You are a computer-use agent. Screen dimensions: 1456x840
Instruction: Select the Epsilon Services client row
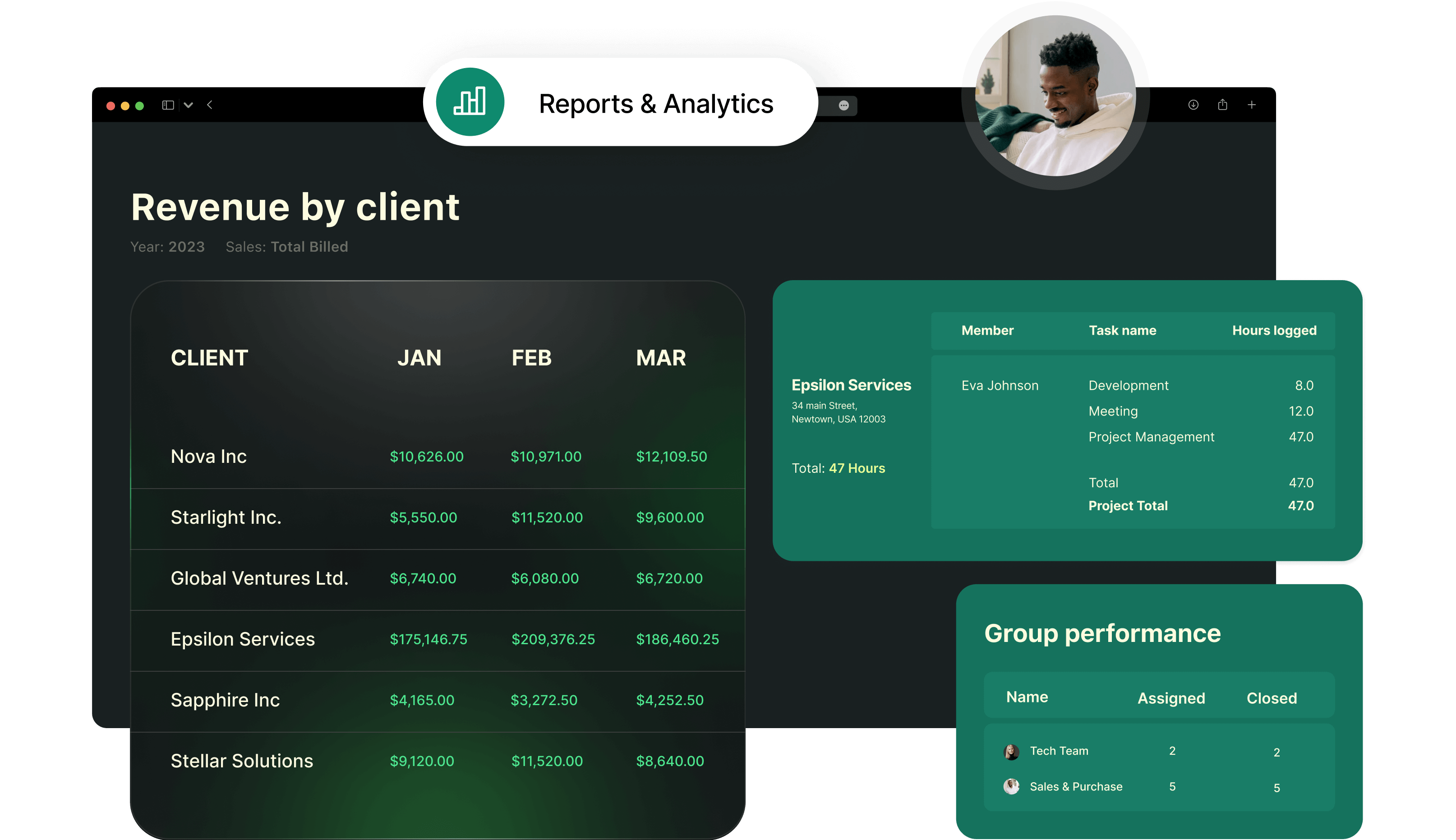[x=242, y=639]
